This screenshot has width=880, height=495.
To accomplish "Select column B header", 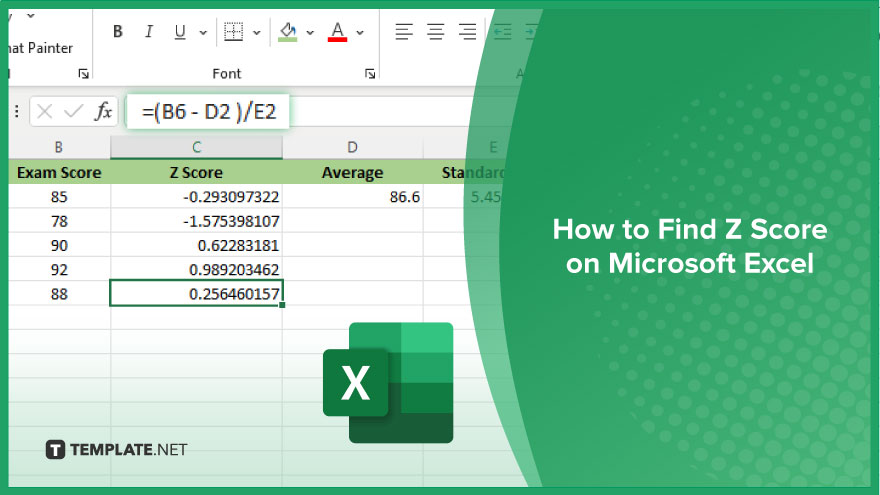I will click(59, 148).
